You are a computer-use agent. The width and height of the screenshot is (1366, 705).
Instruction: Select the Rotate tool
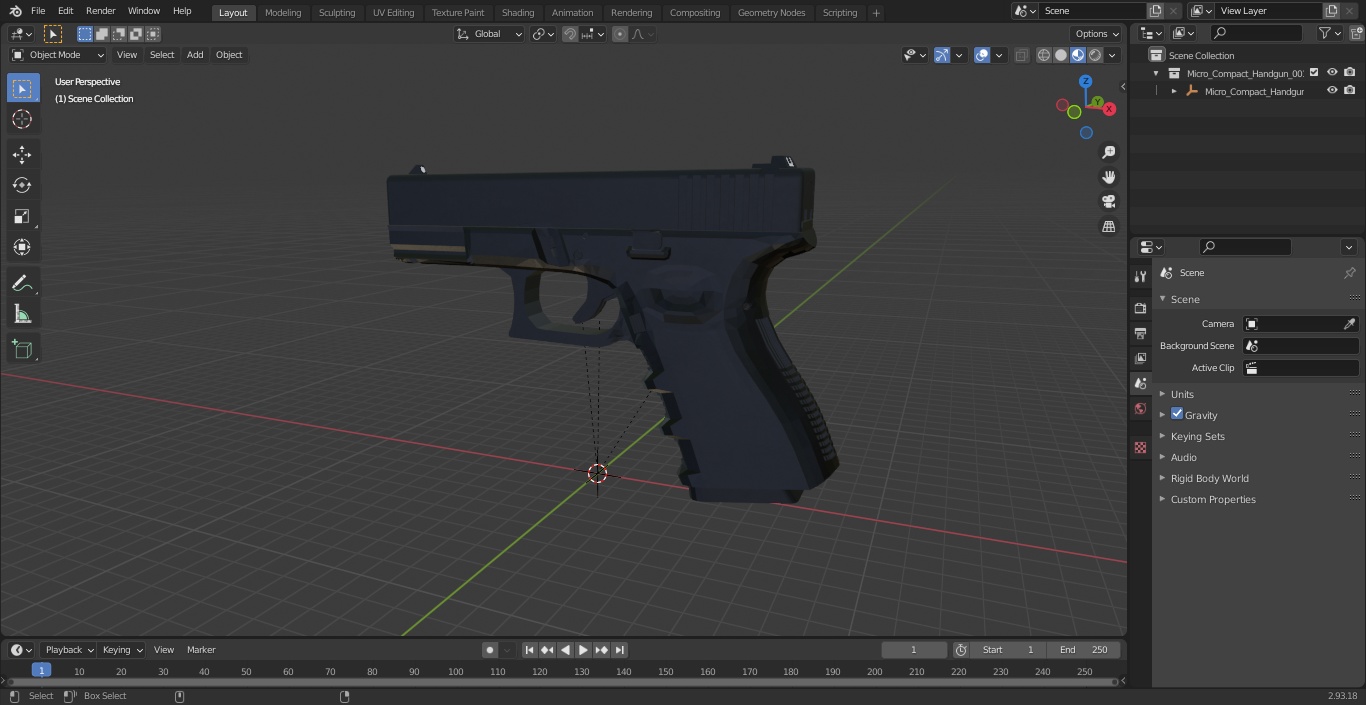22,185
